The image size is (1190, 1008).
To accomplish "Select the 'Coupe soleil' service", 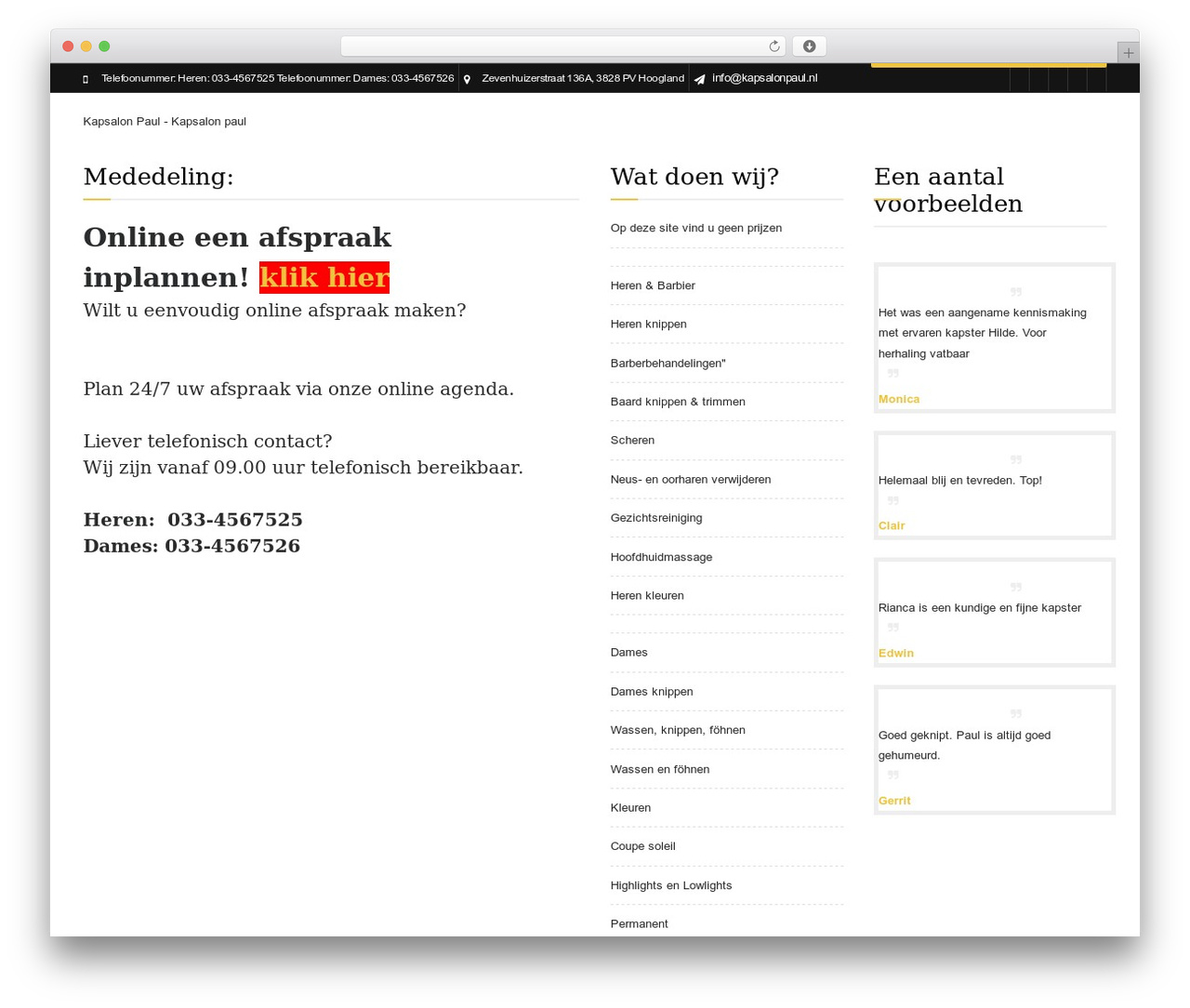I will (642, 846).
